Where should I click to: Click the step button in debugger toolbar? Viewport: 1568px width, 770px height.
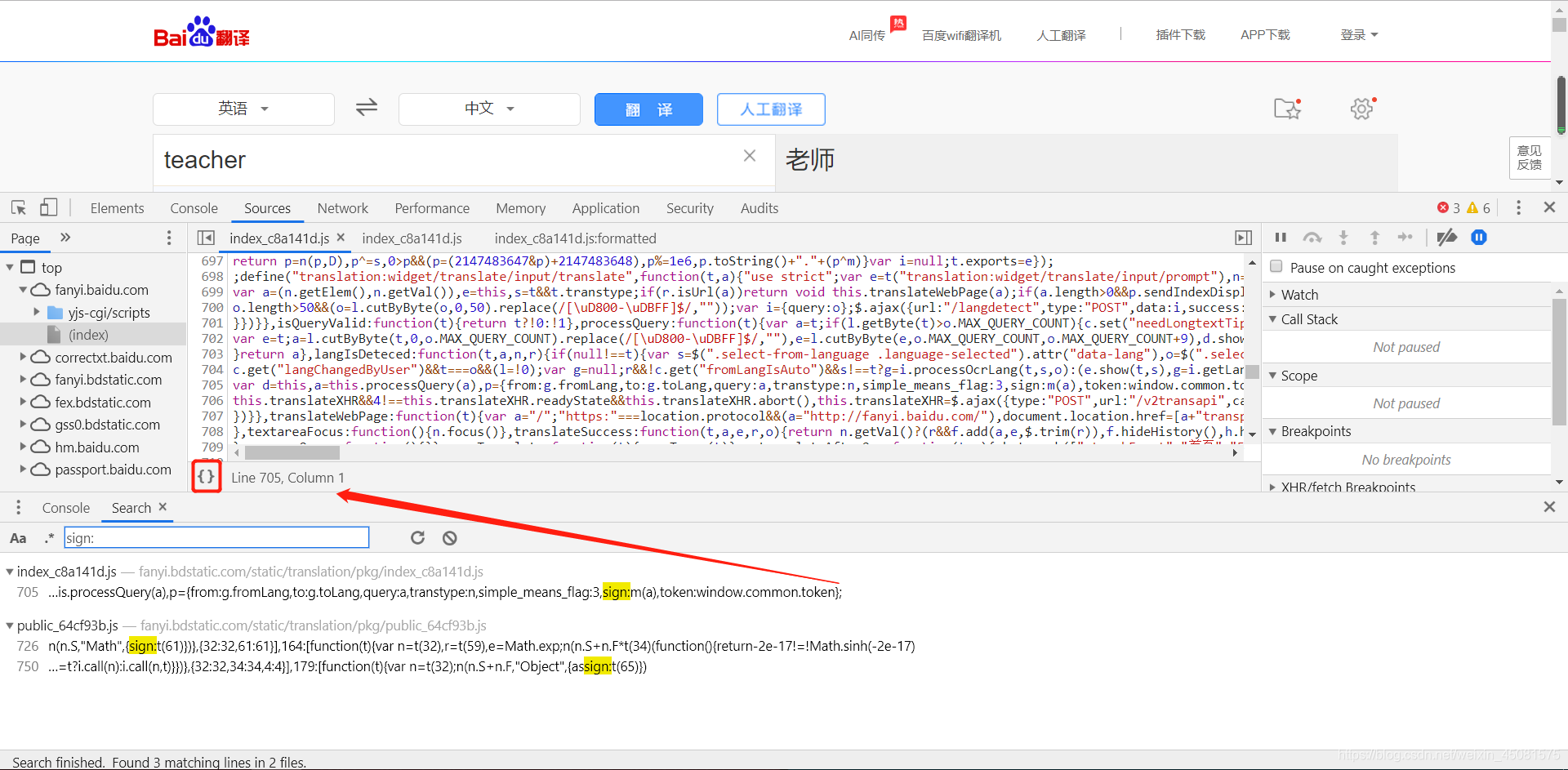click(x=1405, y=238)
